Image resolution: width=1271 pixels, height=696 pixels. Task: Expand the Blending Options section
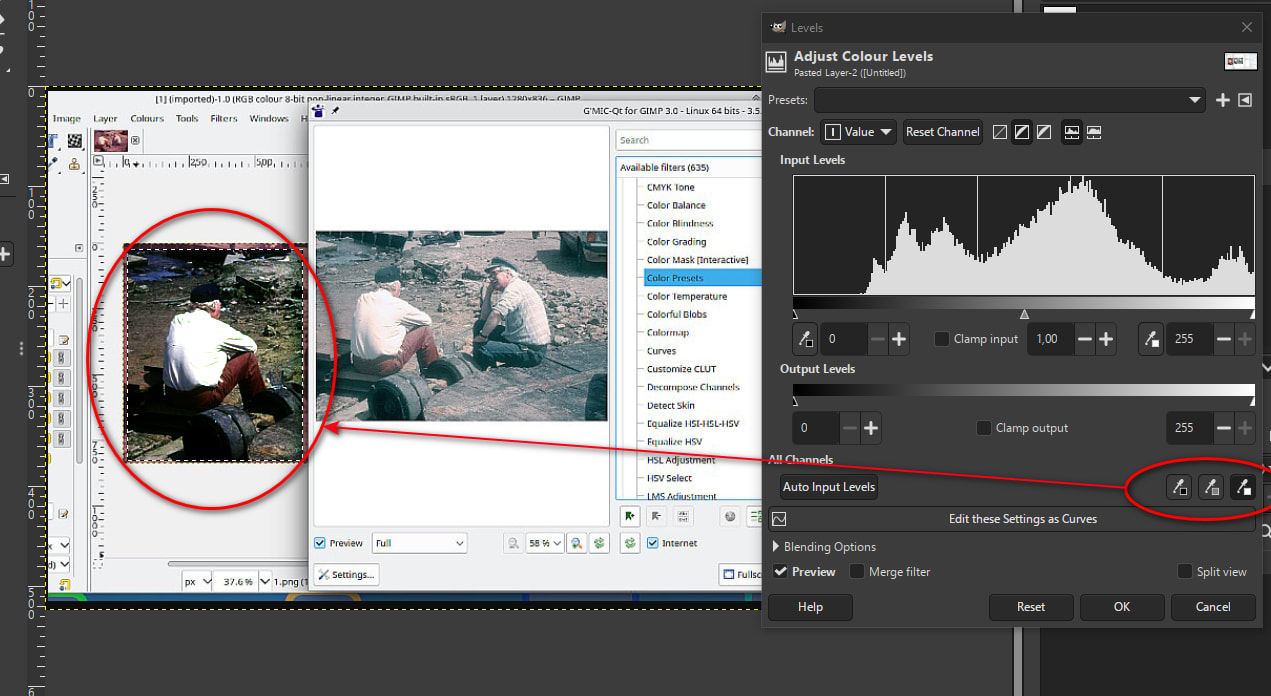776,547
